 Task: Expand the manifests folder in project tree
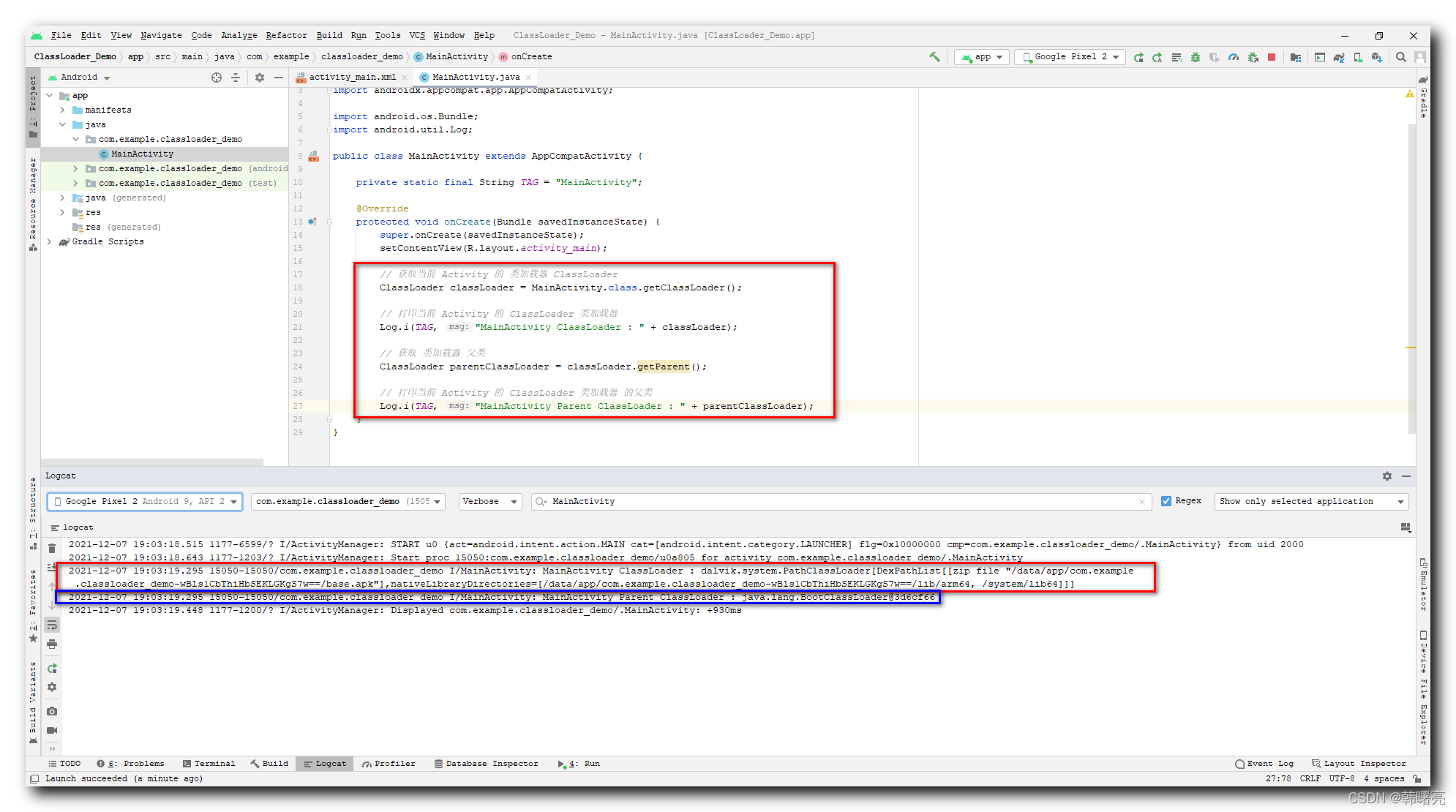62,110
